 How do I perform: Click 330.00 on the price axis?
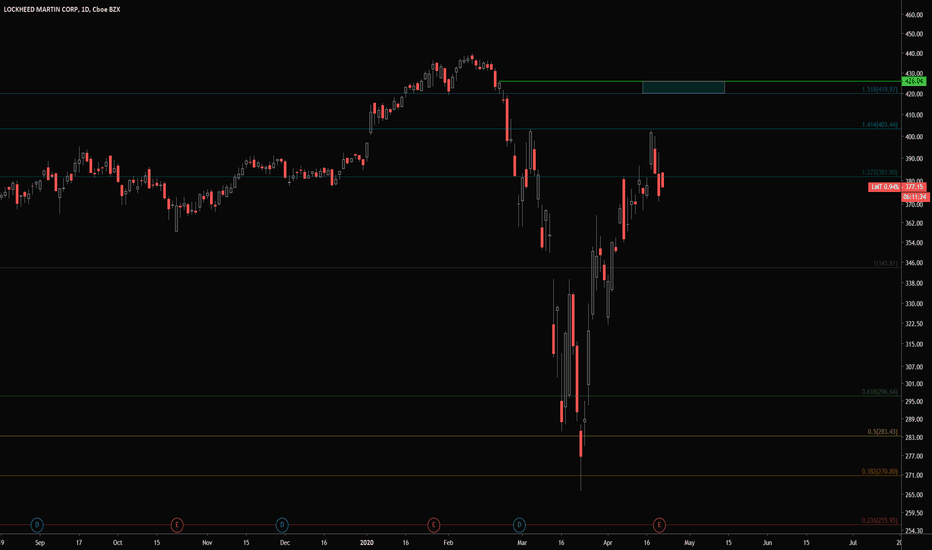pos(914,303)
